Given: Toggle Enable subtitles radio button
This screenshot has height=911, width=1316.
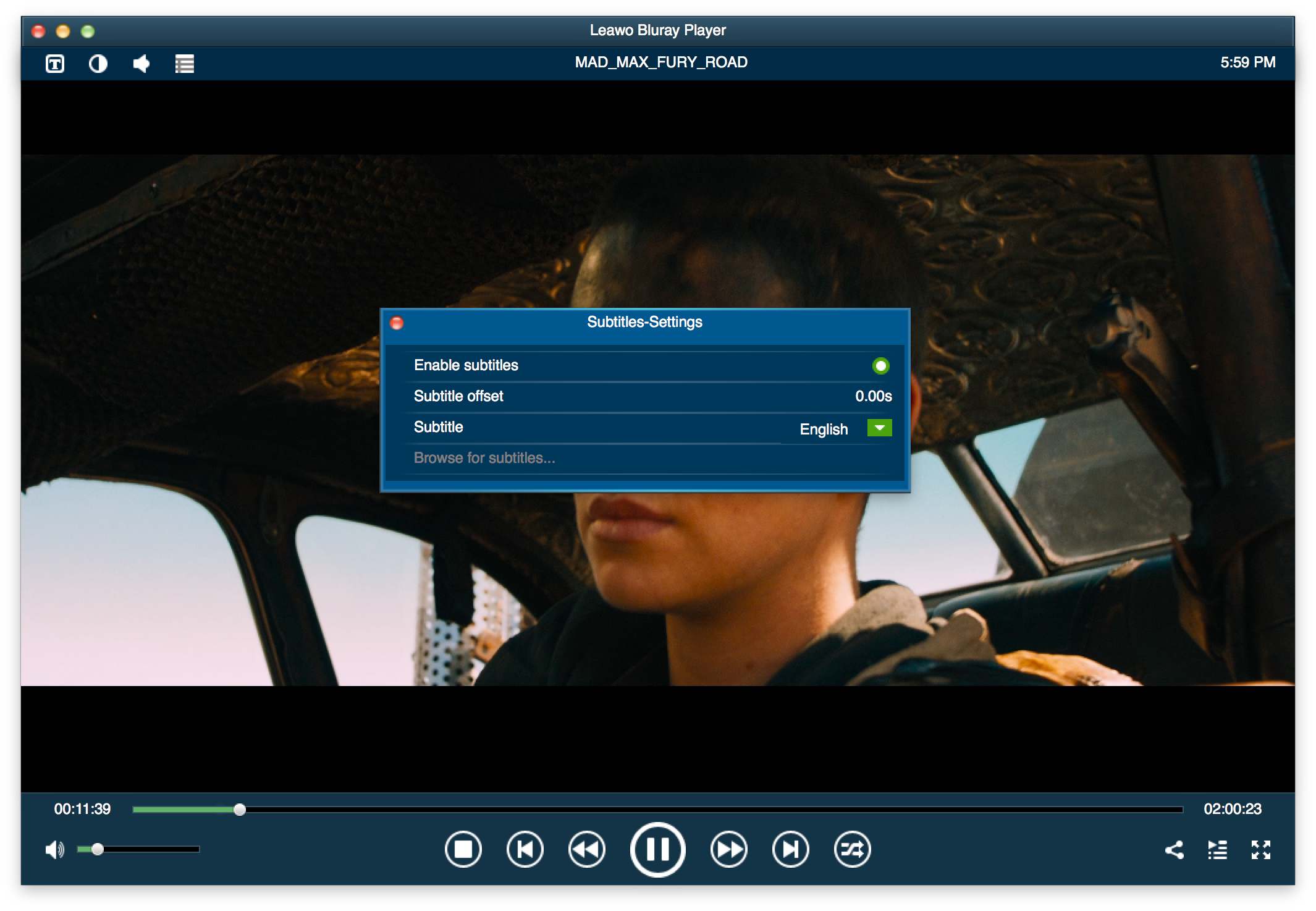Looking at the screenshot, I should (880, 366).
